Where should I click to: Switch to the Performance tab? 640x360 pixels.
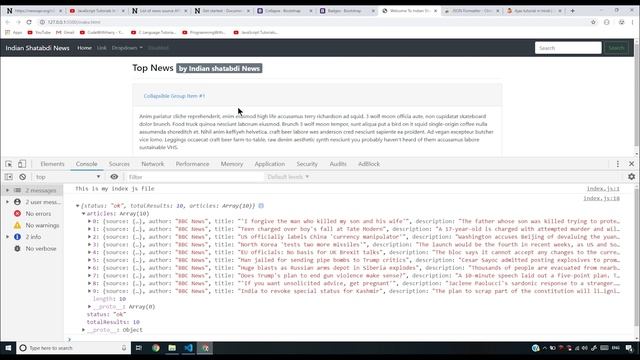point(192,164)
